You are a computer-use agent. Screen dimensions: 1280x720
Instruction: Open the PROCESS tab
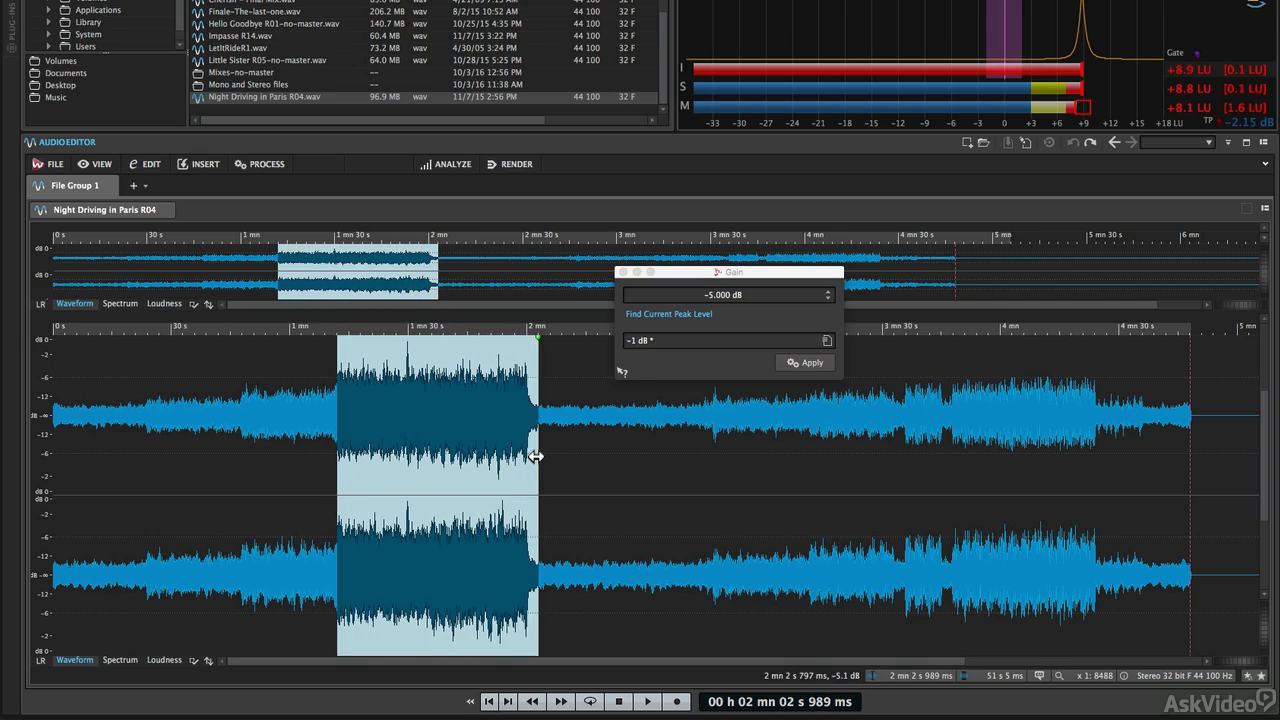(x=260, y=164)
